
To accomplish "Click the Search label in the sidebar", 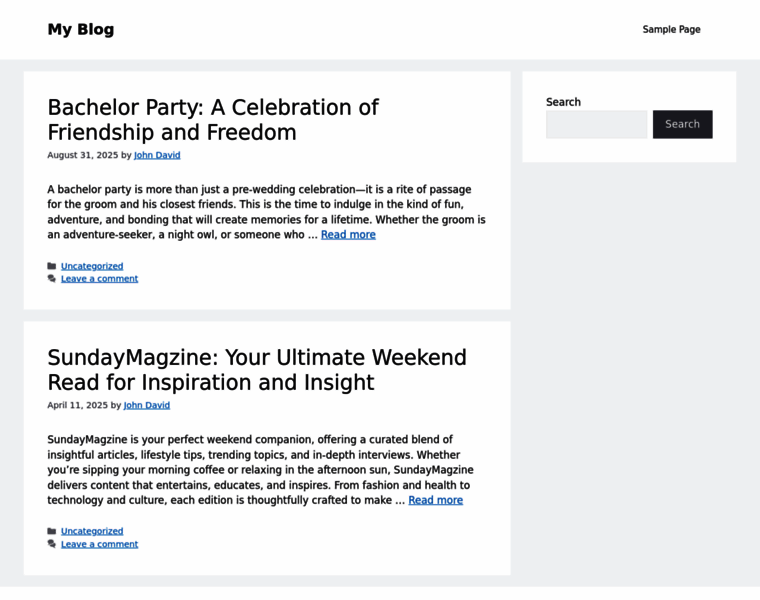I will coord(563,102).
